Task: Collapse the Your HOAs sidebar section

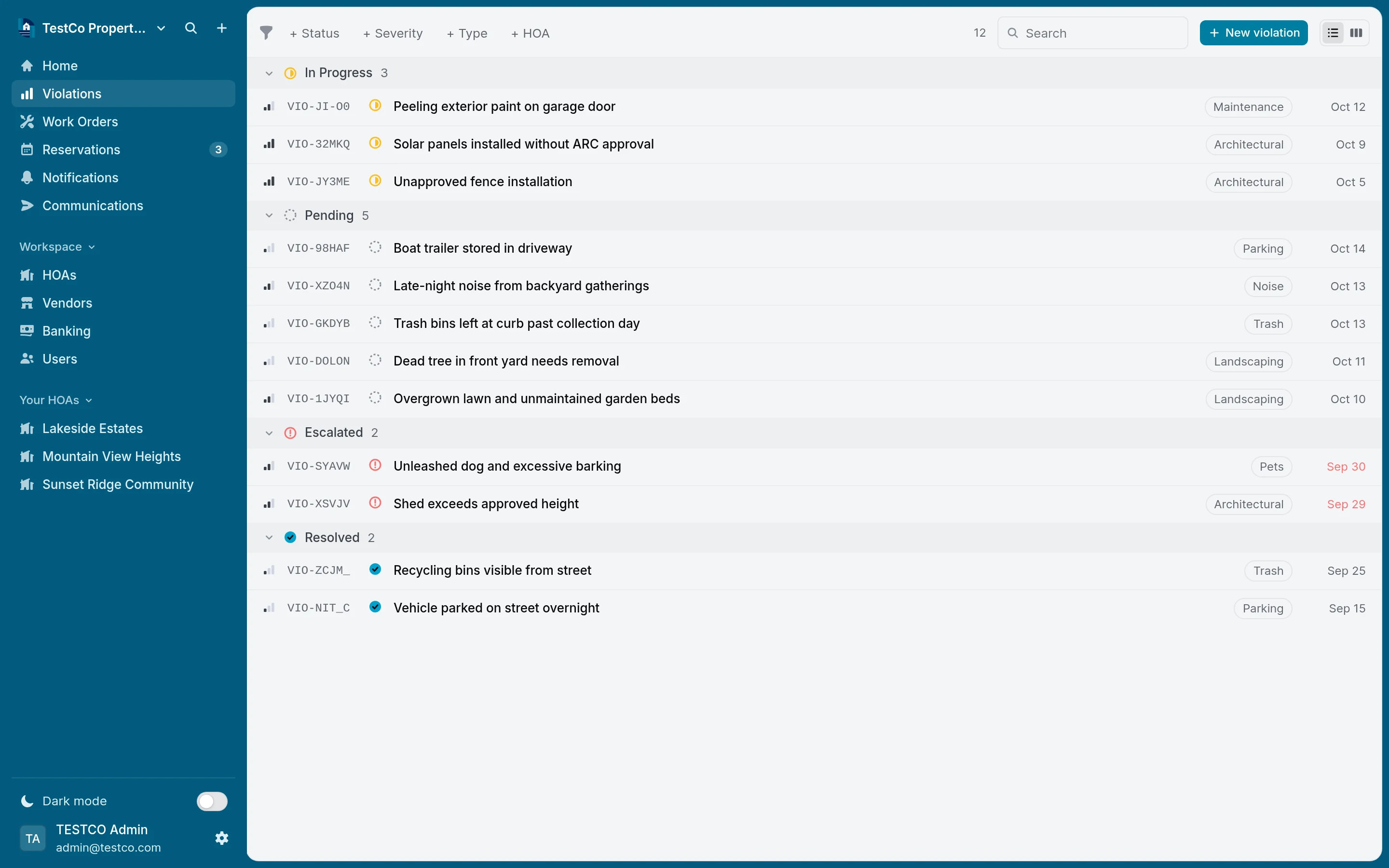Action: click(x=55, y=400)
